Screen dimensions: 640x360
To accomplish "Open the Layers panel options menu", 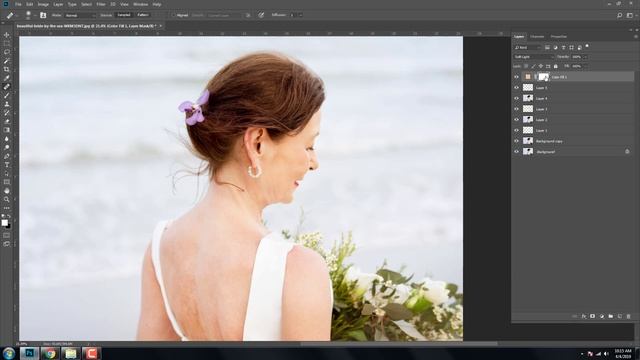I will coord(636,36).
